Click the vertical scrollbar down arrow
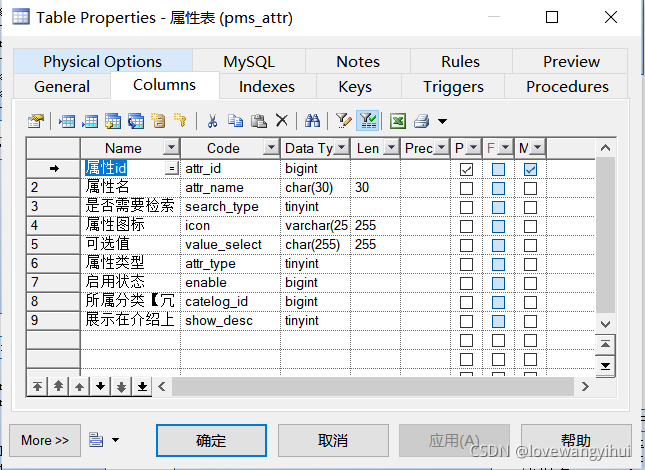Screen dimensions: 645x470 [x=605, y=324]
